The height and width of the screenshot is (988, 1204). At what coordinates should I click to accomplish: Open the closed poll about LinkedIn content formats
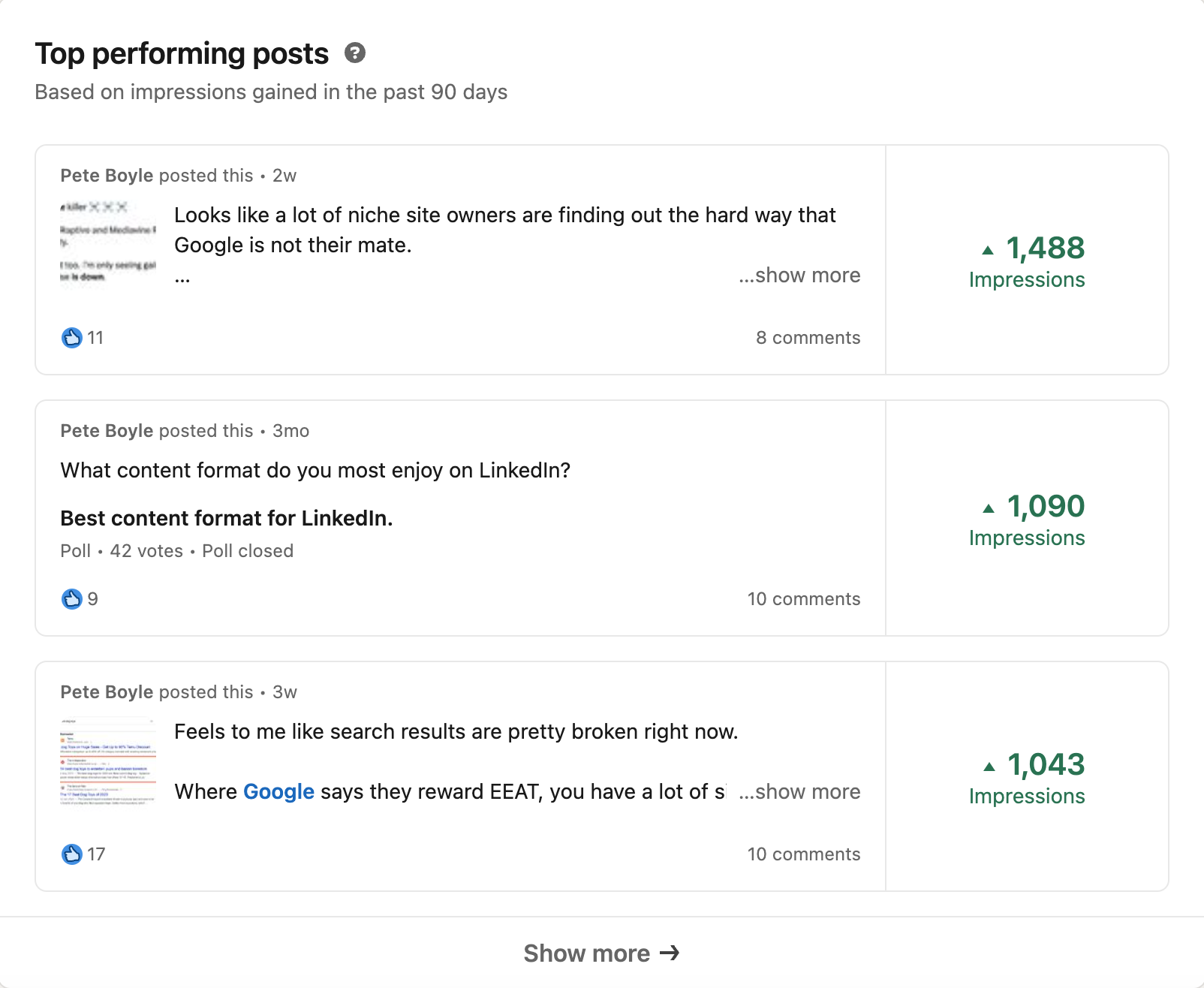[227, 518]
